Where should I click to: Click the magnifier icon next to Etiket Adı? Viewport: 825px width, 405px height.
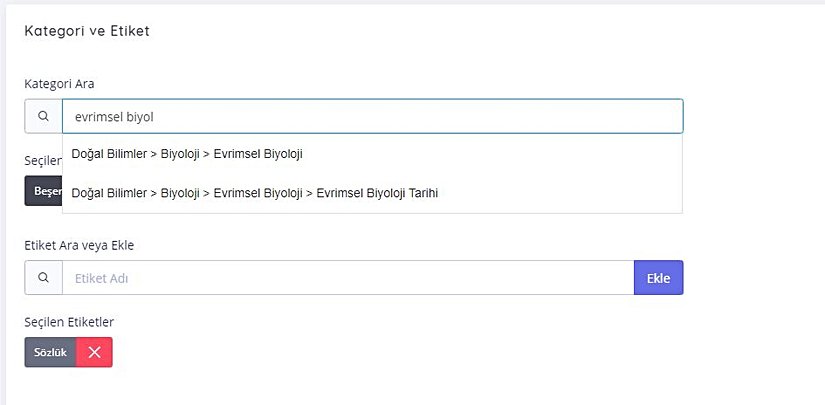tap(43, 278)
